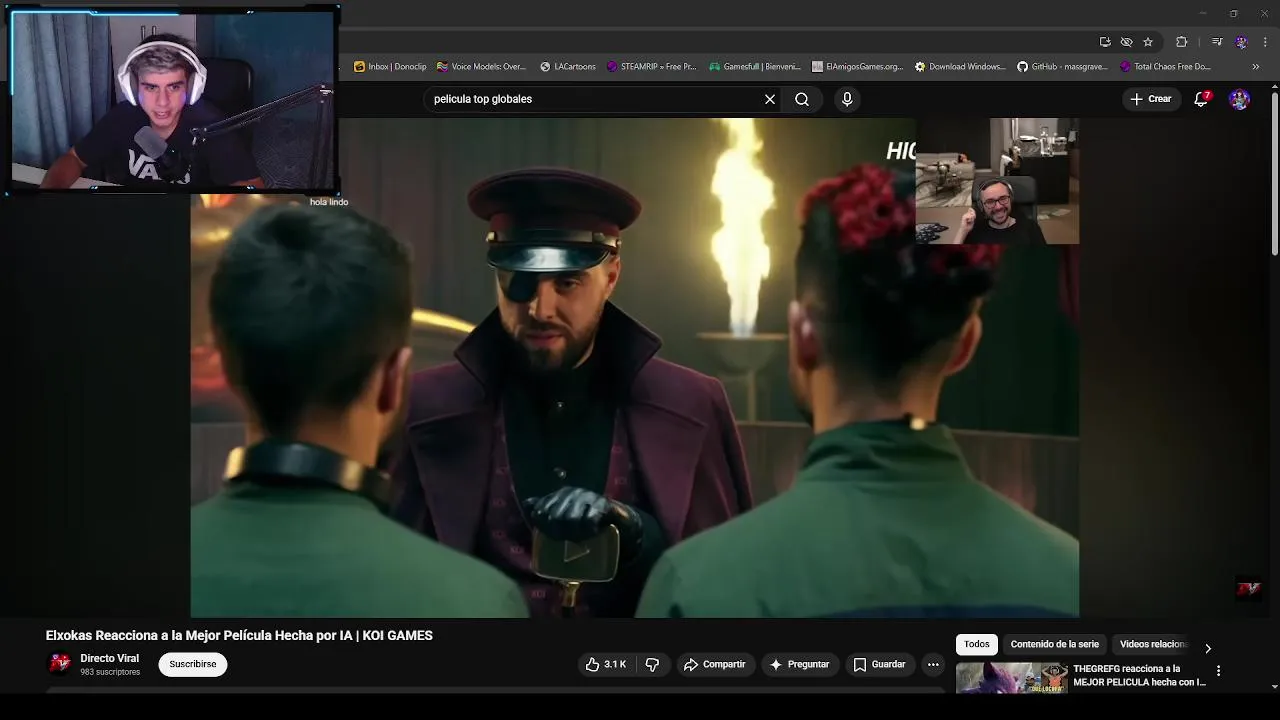Click the crossed-out eye tracking protection icon
1280x720 pixels.
pyautogui.click(x=1126, y=42)
